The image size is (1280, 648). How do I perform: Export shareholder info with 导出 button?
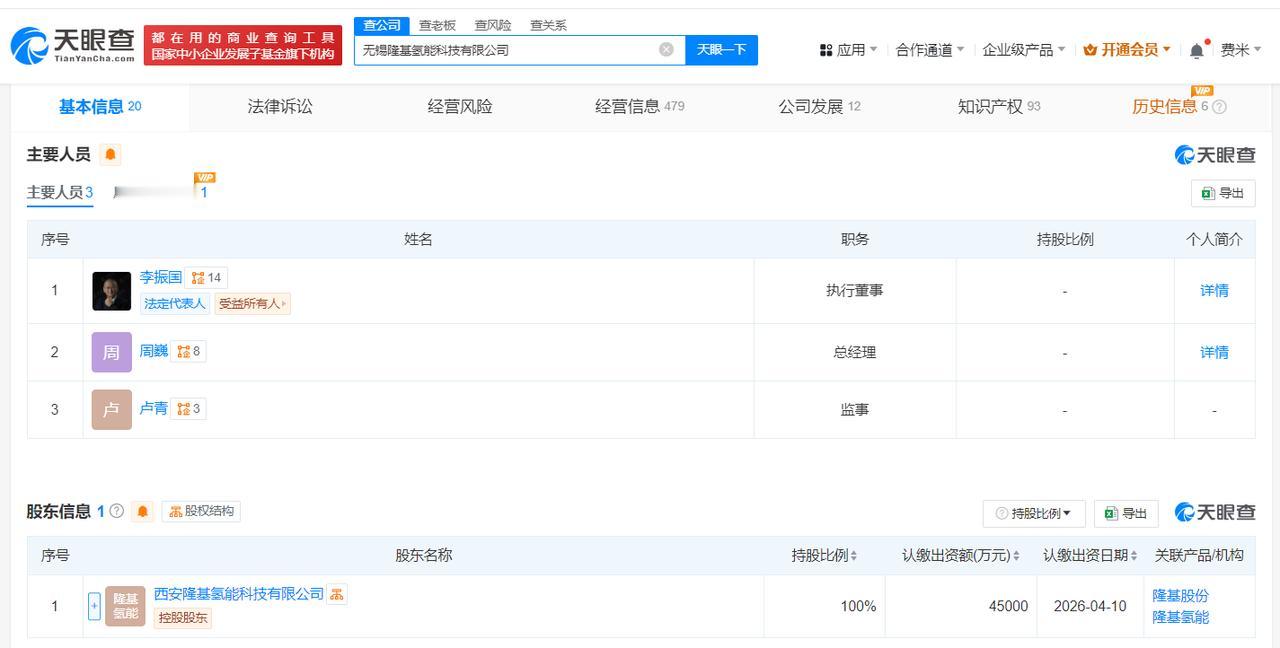(1126, 513)
